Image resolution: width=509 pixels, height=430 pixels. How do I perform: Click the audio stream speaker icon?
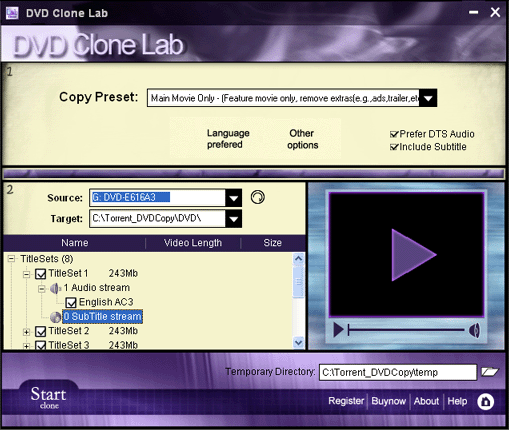click(56, 288)
